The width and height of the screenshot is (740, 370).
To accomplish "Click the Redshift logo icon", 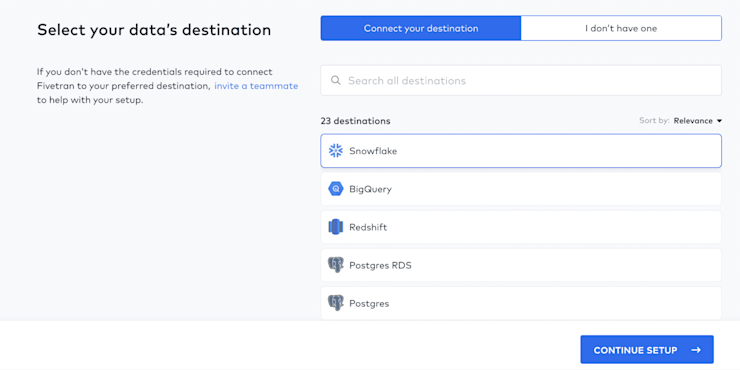I will (x=336, y=227).
